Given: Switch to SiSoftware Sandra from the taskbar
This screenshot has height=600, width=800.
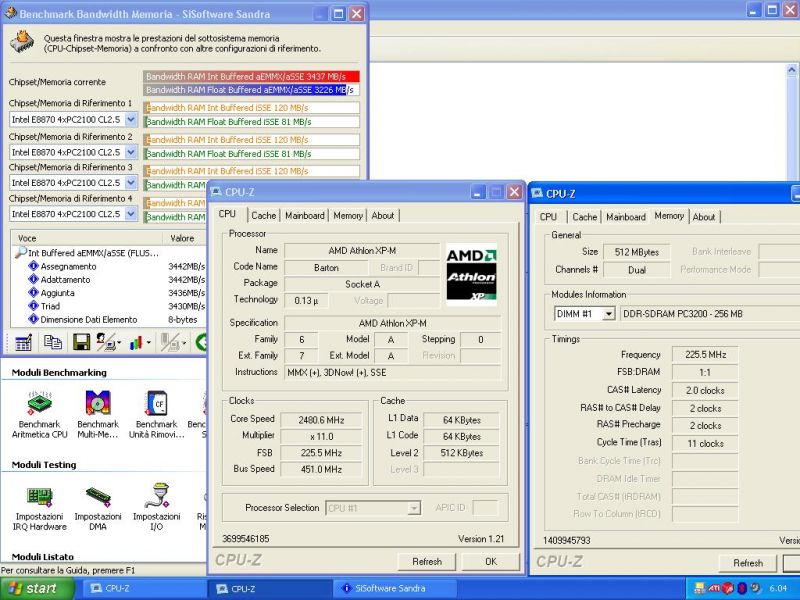Looking at the screenshot, I should coord(394,589).
